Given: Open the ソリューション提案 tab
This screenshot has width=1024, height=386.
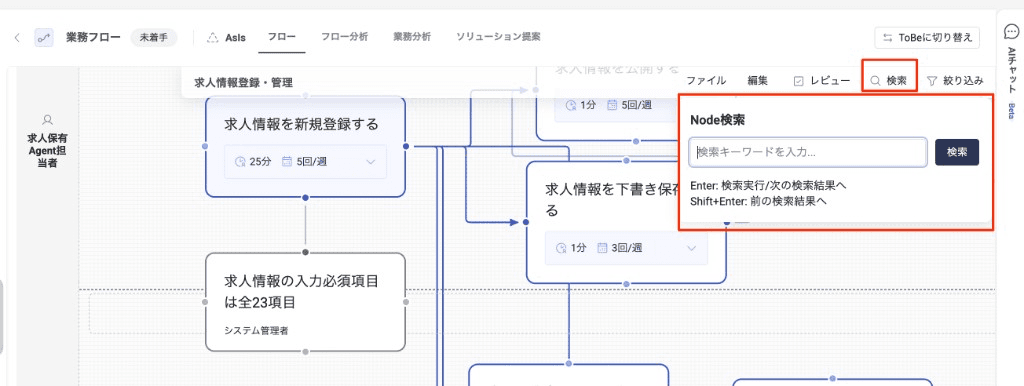Looking at the screenshot, I should (498, 37).
